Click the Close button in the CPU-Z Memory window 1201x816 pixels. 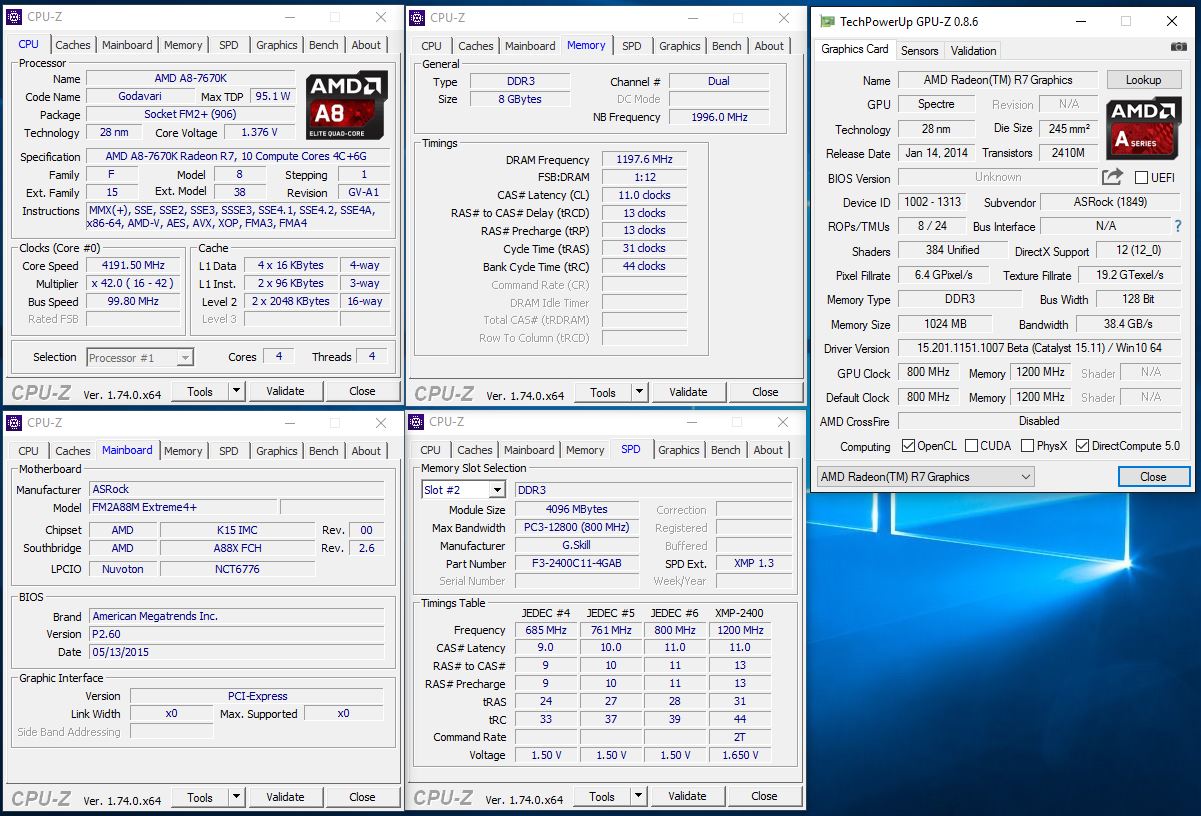pyautogui.click(x=765, y=392)
